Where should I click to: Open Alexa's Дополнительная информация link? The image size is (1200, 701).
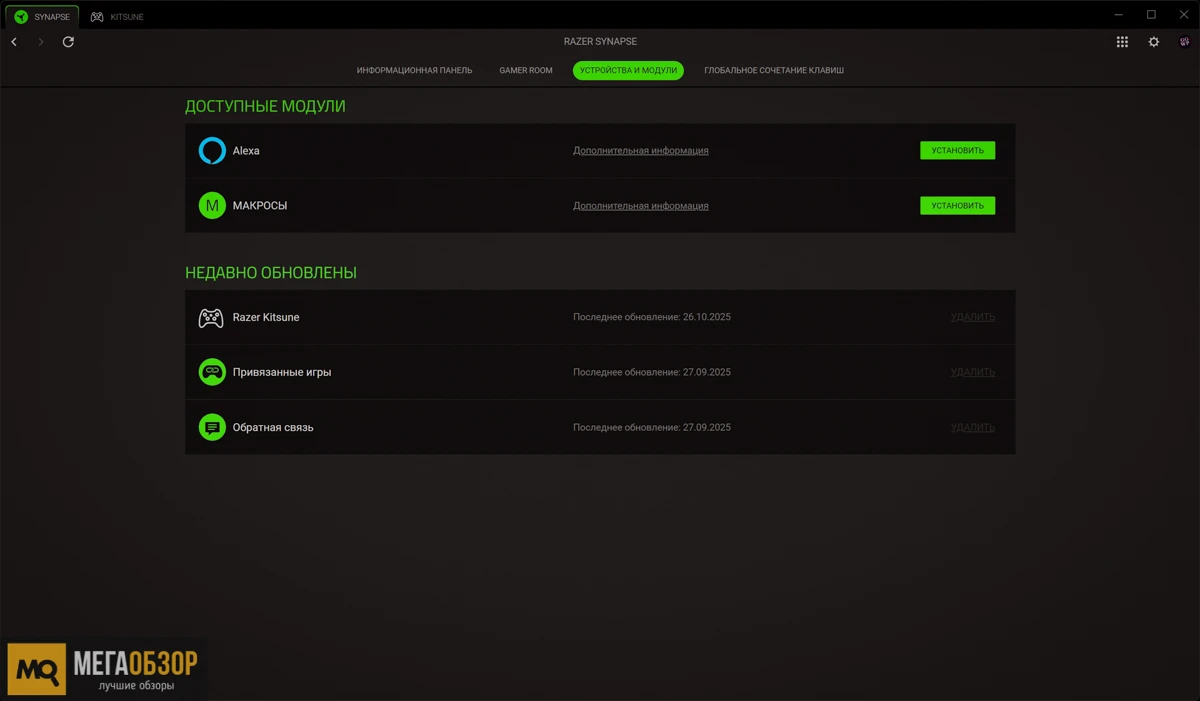640,151
